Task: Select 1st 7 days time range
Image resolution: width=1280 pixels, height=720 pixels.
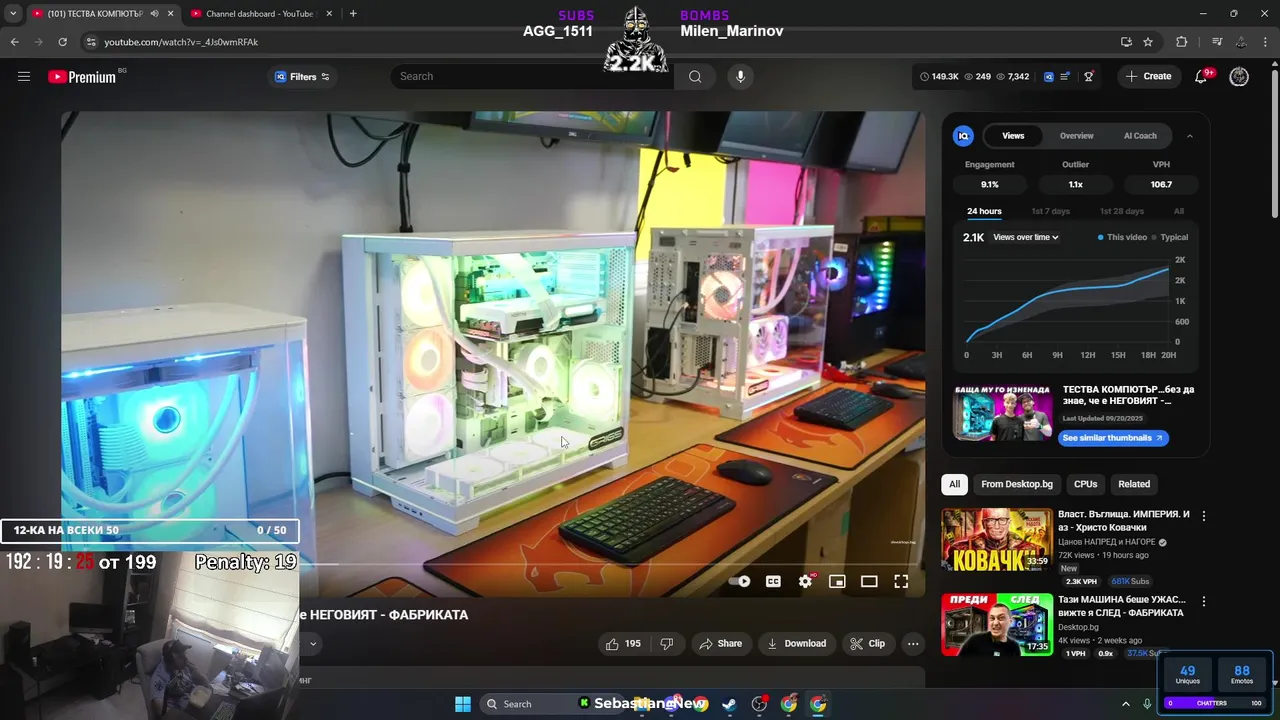Action: (1050, 211)
